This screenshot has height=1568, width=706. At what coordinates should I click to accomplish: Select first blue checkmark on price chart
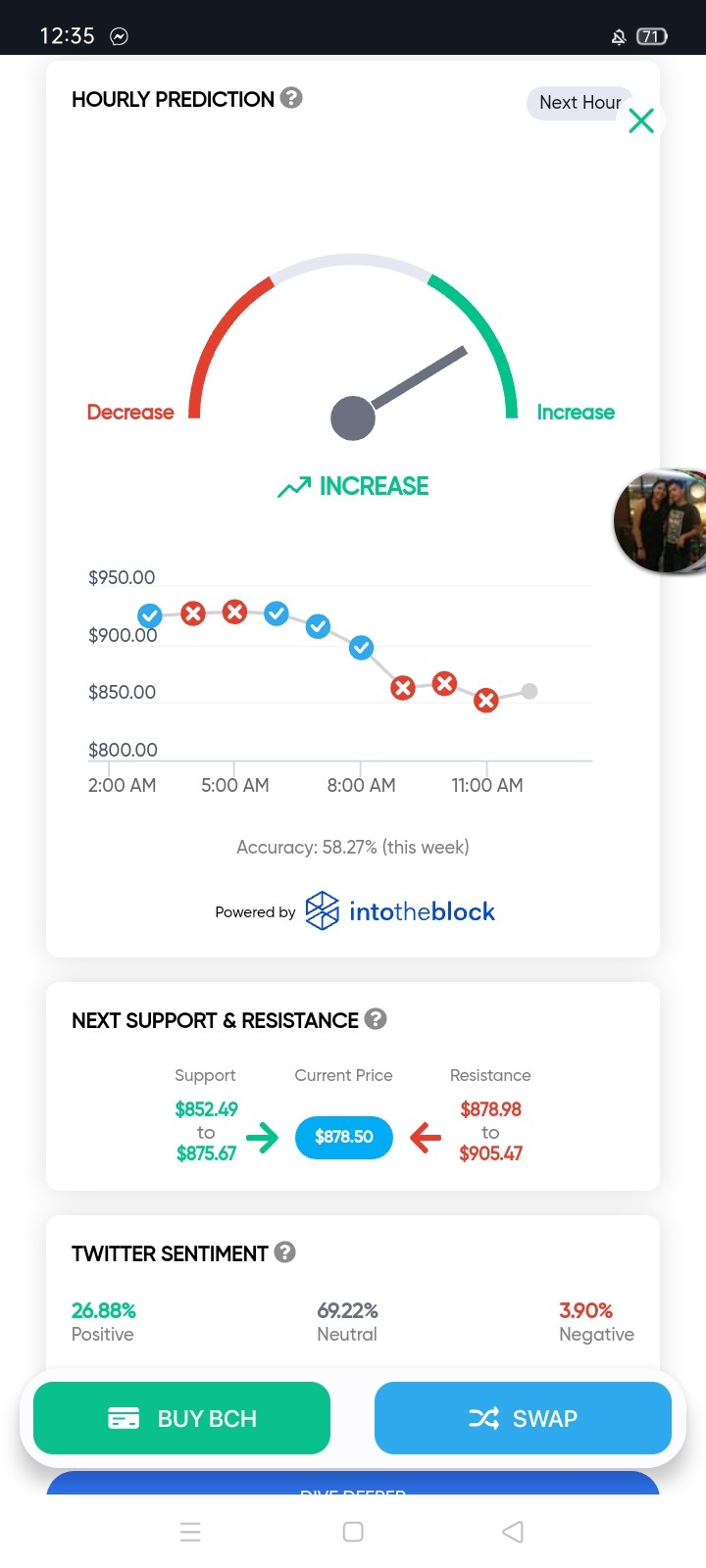coord(150,615)
